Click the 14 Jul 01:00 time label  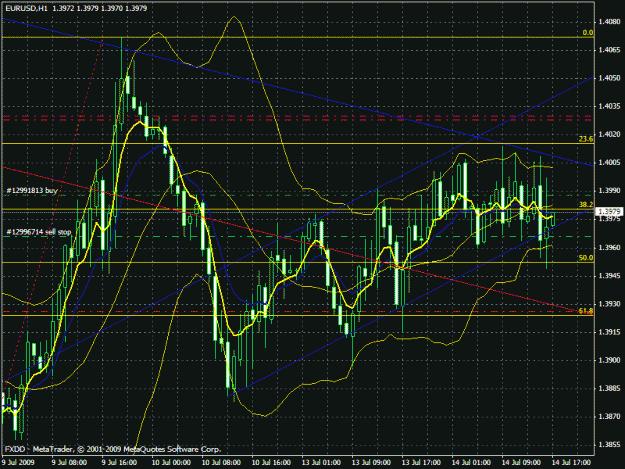click(471, 463)
